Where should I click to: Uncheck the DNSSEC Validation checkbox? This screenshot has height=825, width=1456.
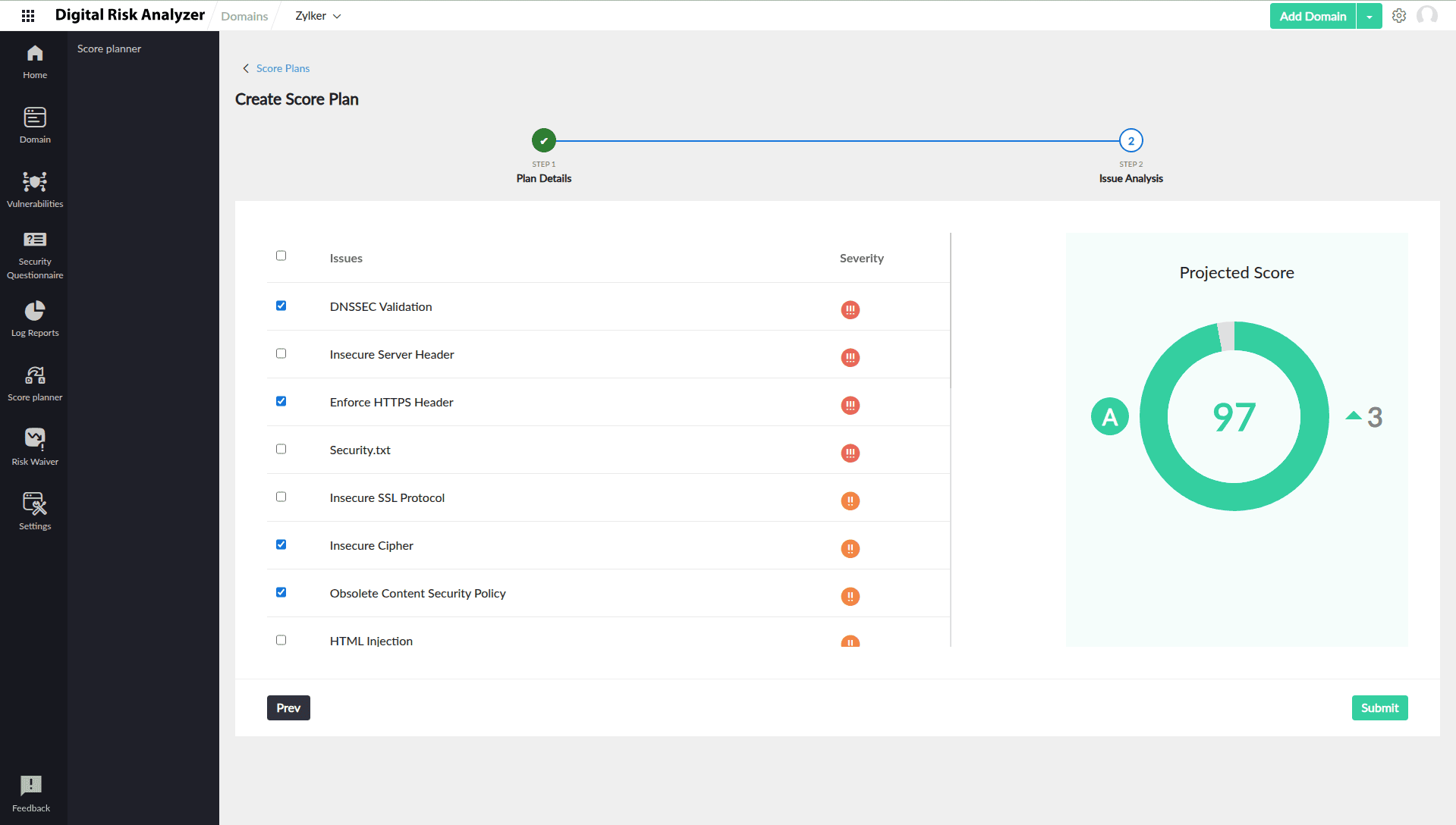coord(281,306)
